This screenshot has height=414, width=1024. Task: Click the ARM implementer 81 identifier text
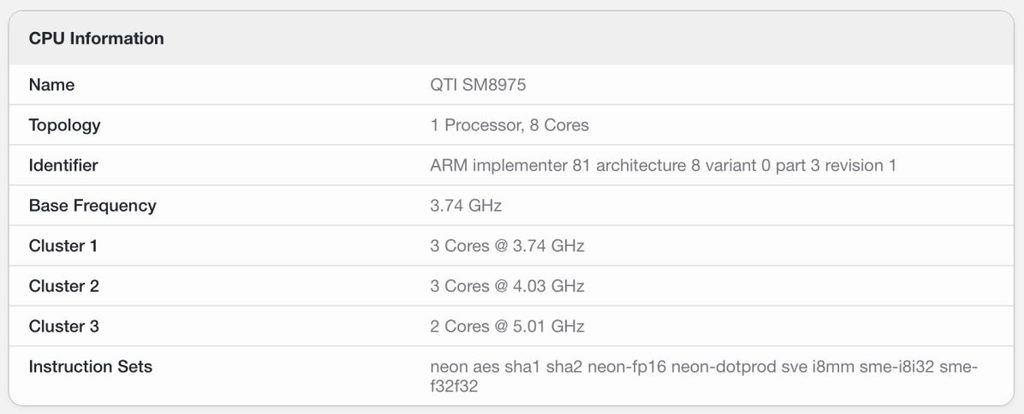coord(663,165)
